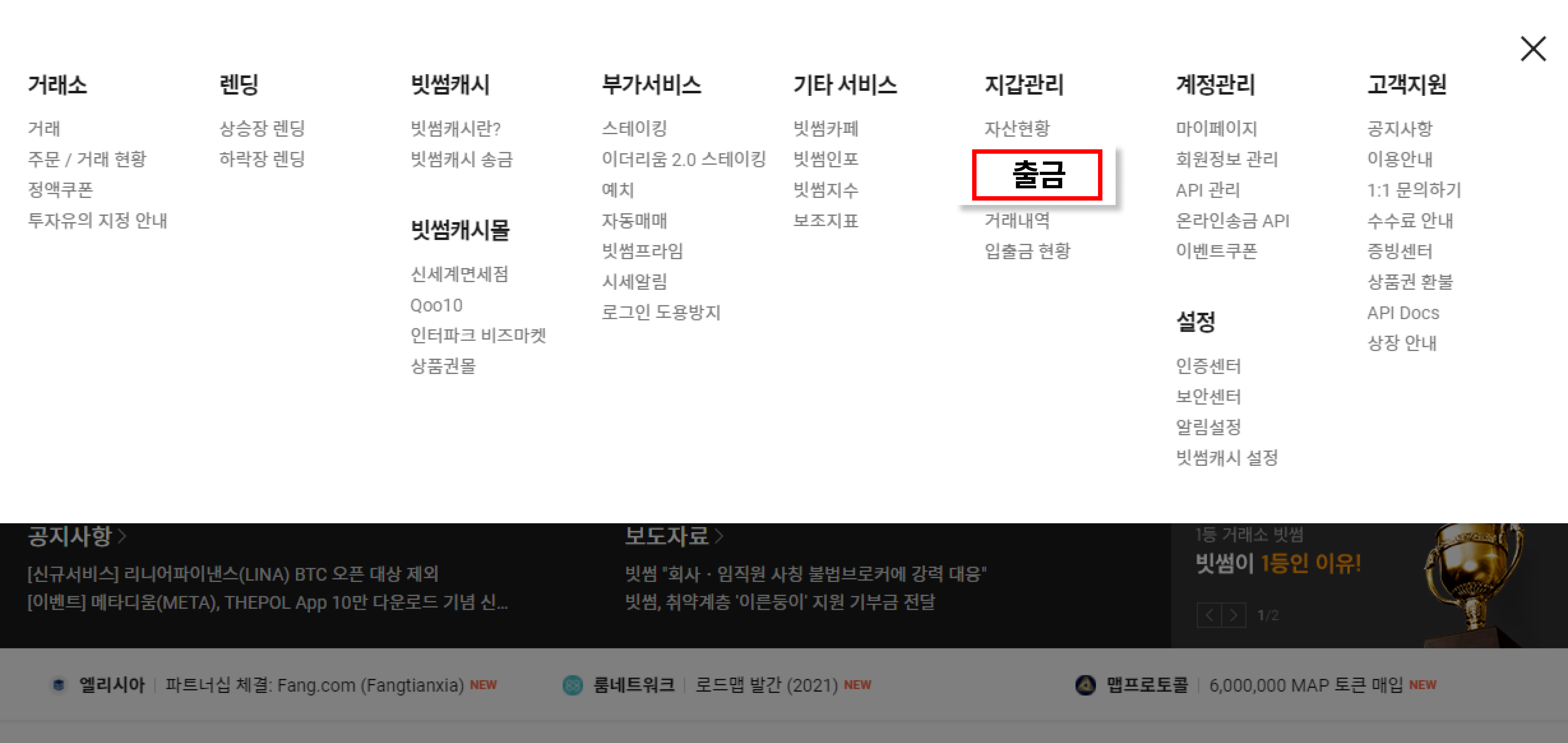The image size is (1568, 743).
Task: Open 자산현황 under 지갑관리
Action: tap(1016, 128)
